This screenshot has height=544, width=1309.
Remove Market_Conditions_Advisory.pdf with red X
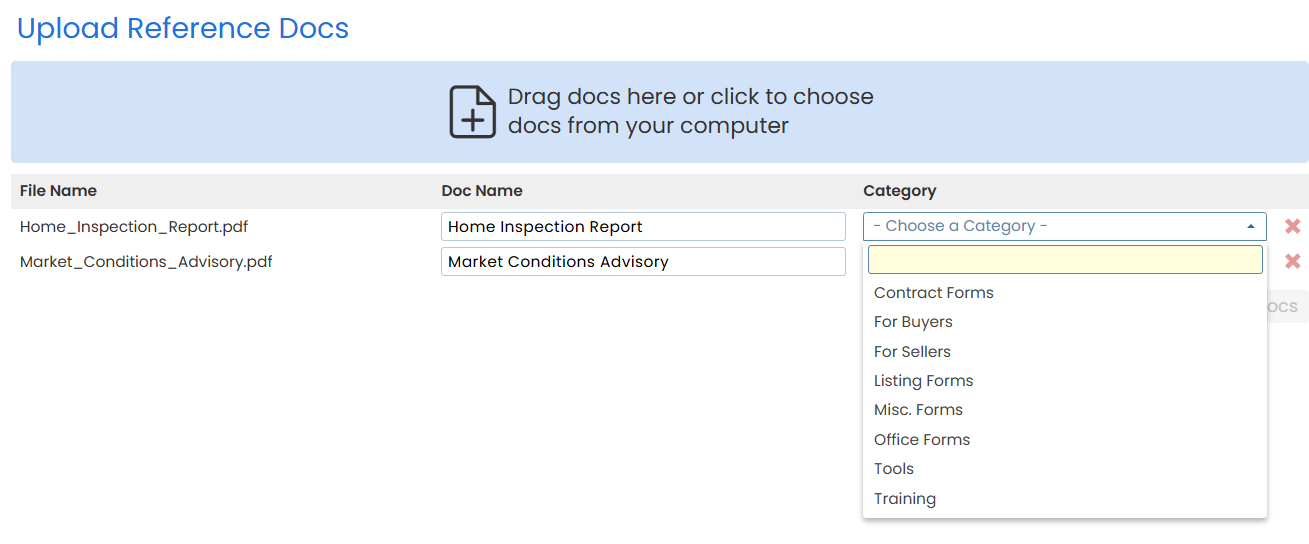(x=1292, y=262)
